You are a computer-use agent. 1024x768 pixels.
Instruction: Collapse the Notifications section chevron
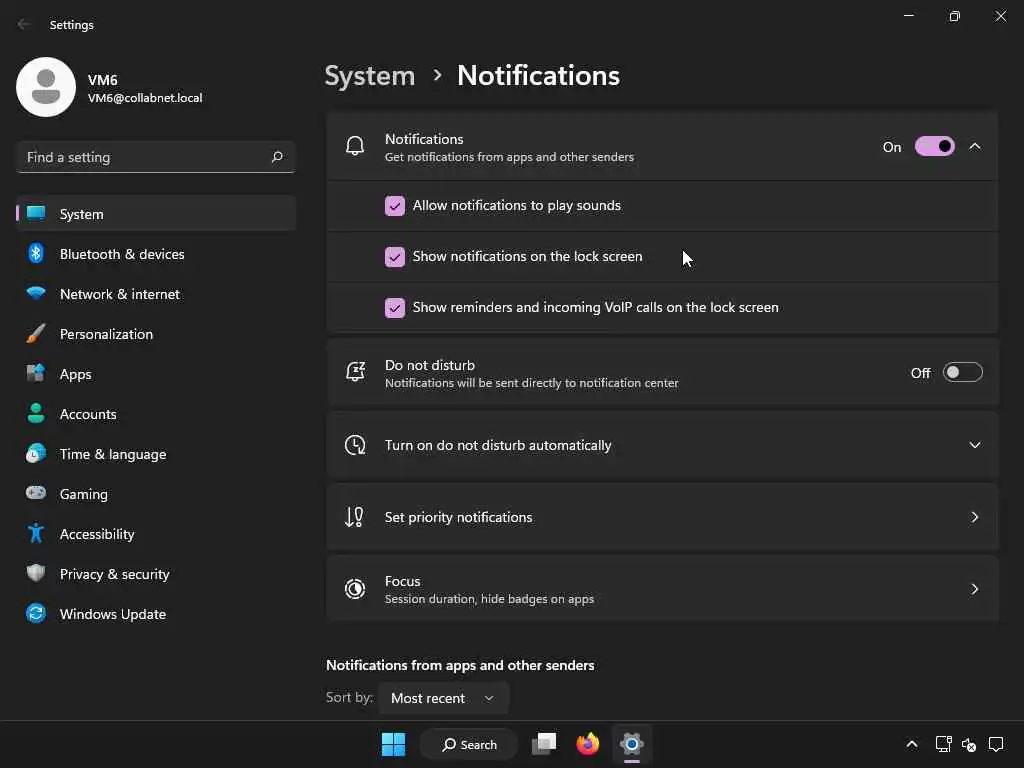(x=975, y=147)
